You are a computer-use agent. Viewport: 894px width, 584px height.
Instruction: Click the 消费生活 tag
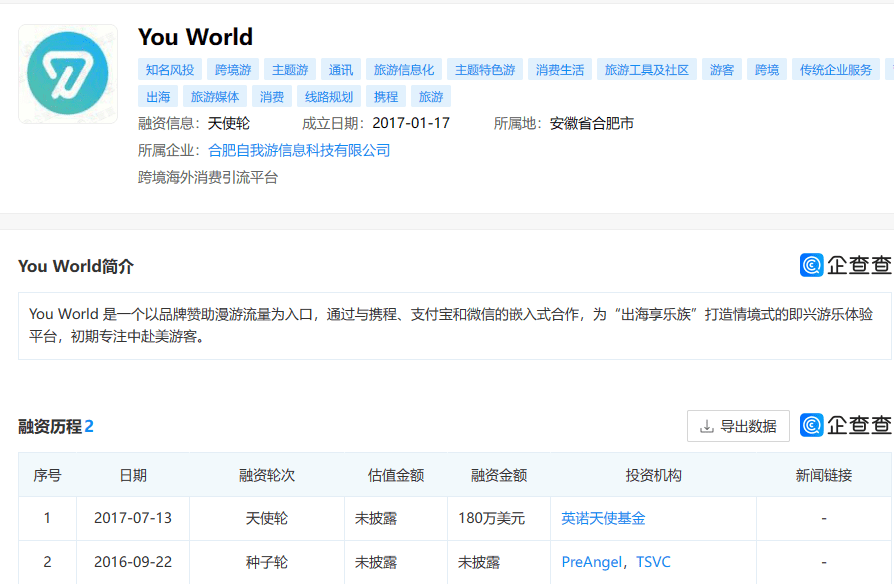[559, 69]
